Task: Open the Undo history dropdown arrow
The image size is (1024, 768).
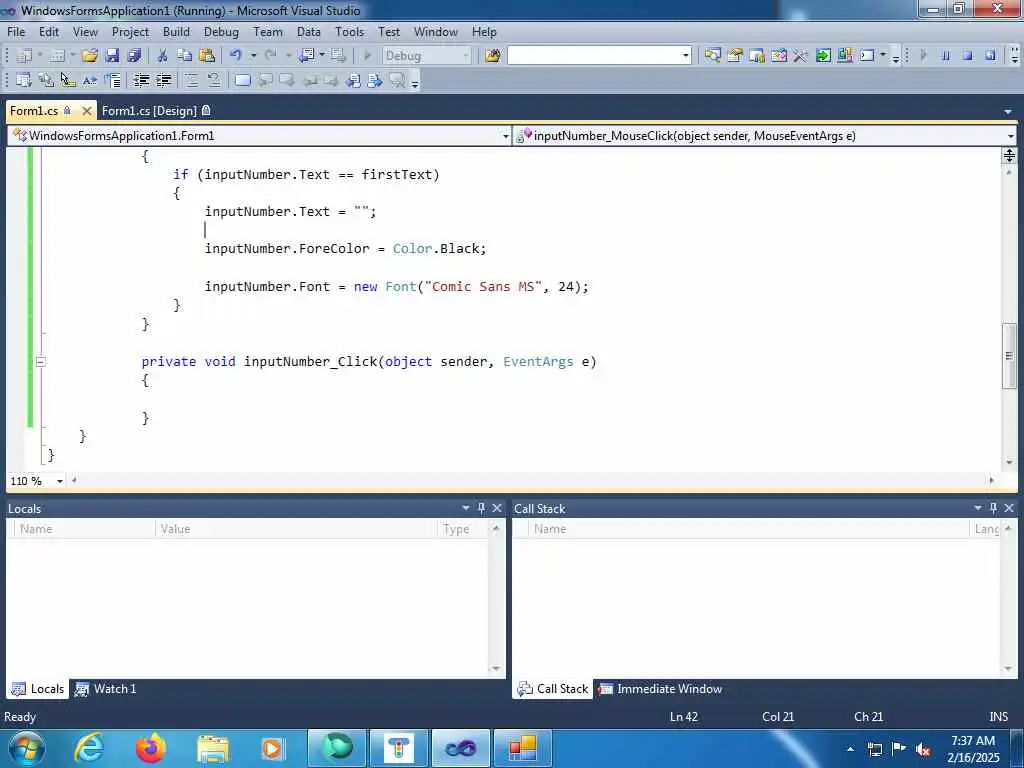Action: [253, 56]
